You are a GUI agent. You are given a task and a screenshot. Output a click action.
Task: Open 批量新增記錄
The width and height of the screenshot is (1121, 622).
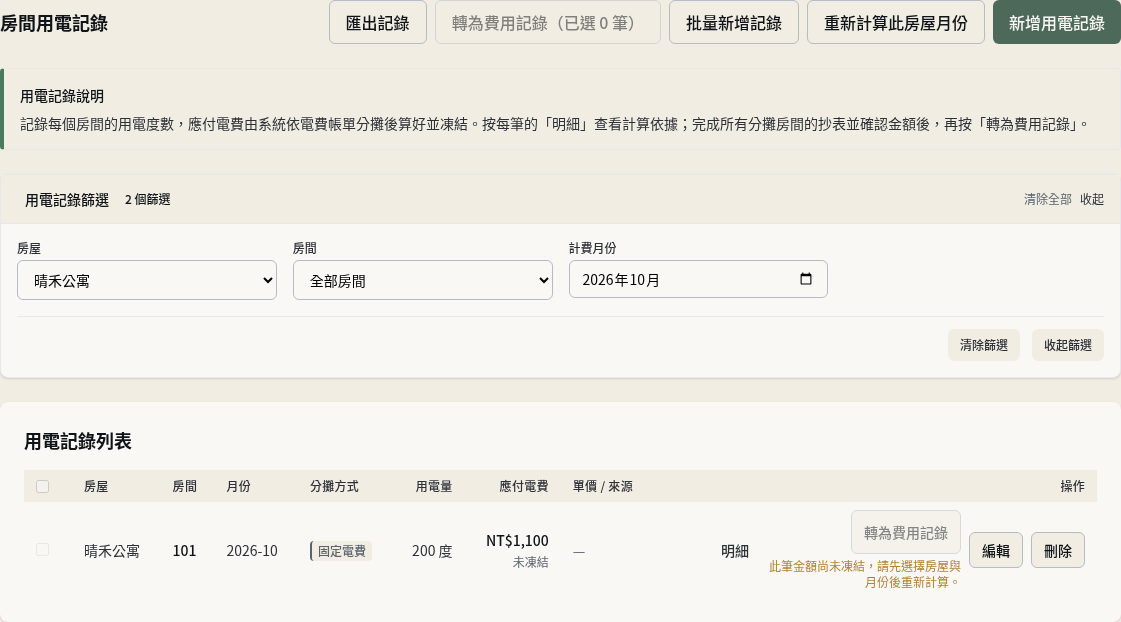click(734, 22)
